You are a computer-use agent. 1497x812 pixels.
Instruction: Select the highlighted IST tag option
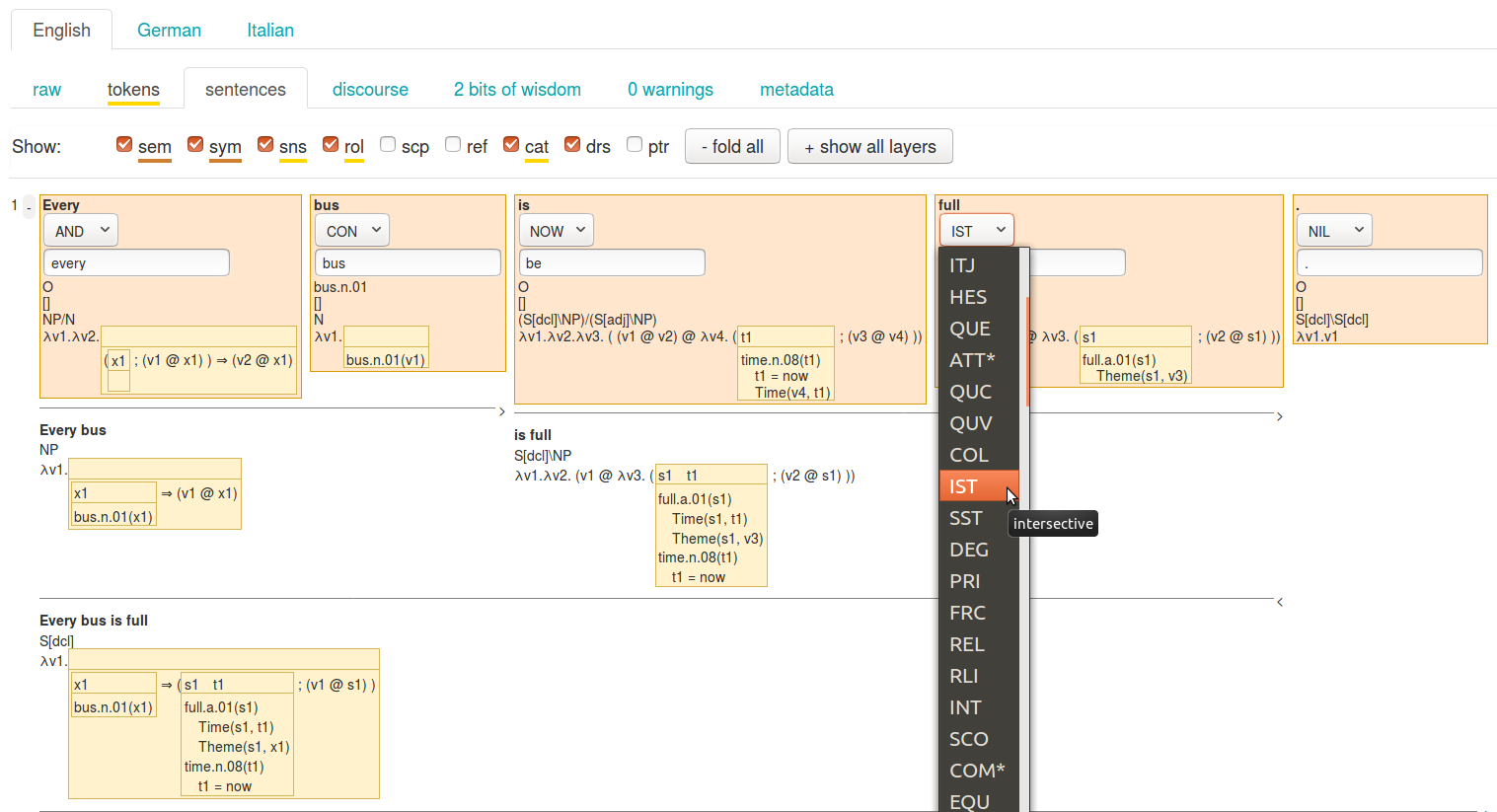point(979,486)
